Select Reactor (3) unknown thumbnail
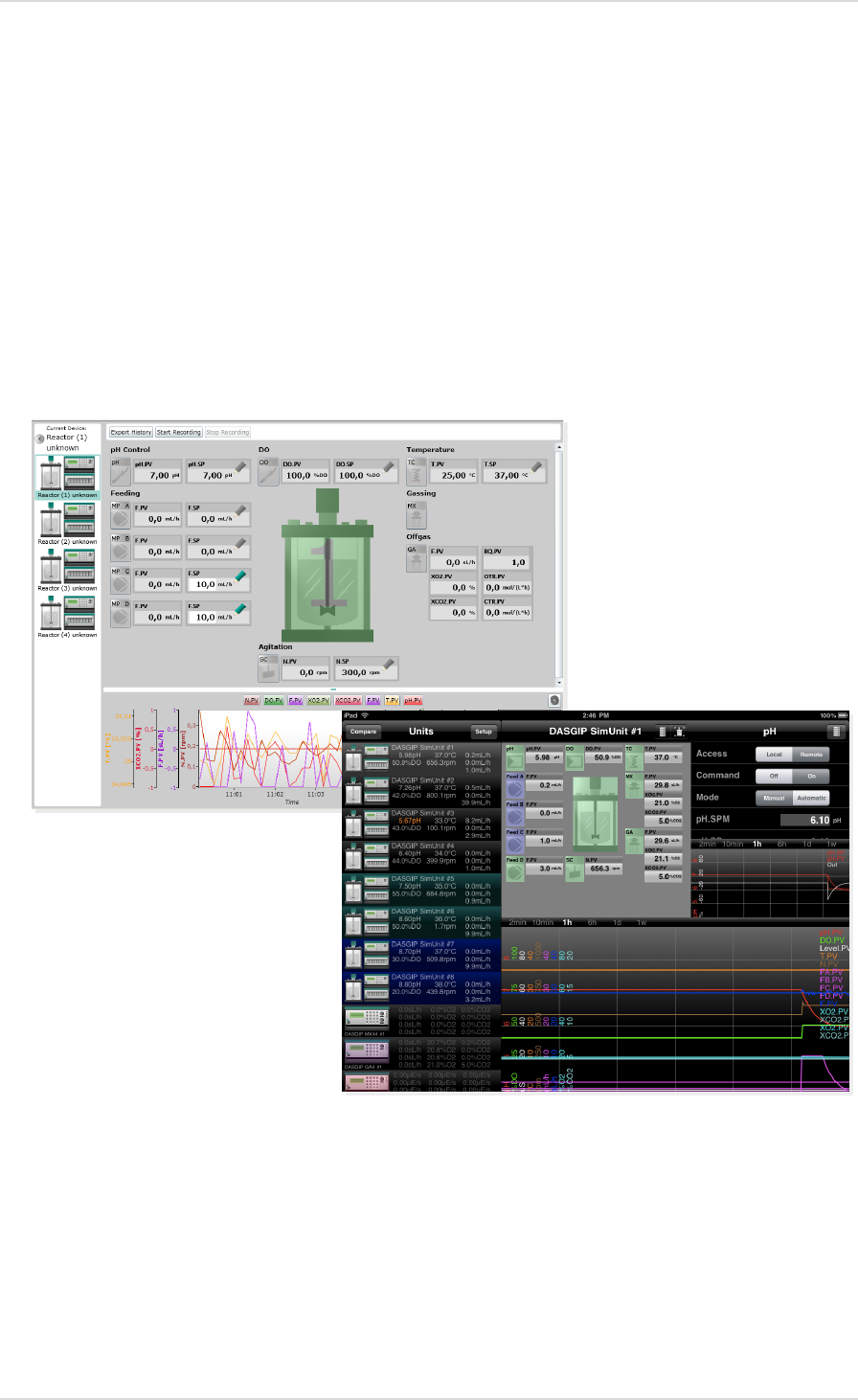 tap(67, 571)
